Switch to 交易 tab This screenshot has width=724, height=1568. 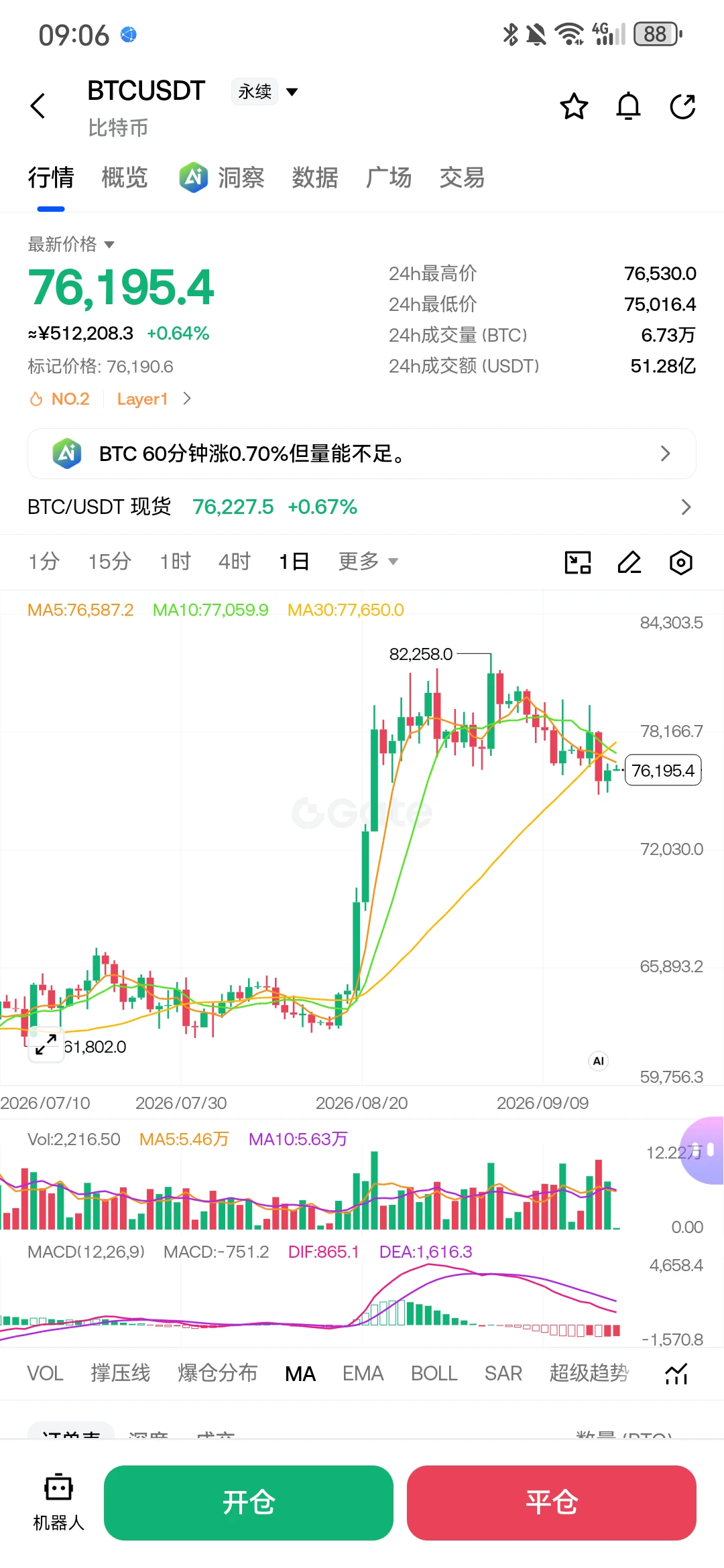[x=463, y=178]
